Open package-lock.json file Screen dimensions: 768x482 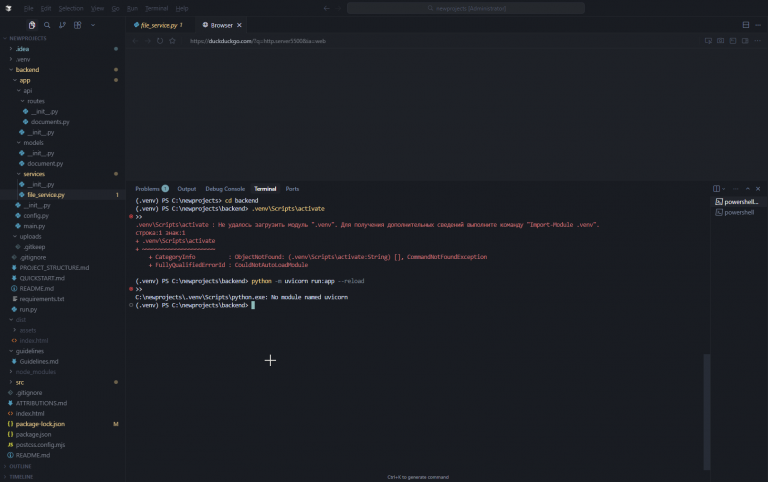(x=40, y=424)
